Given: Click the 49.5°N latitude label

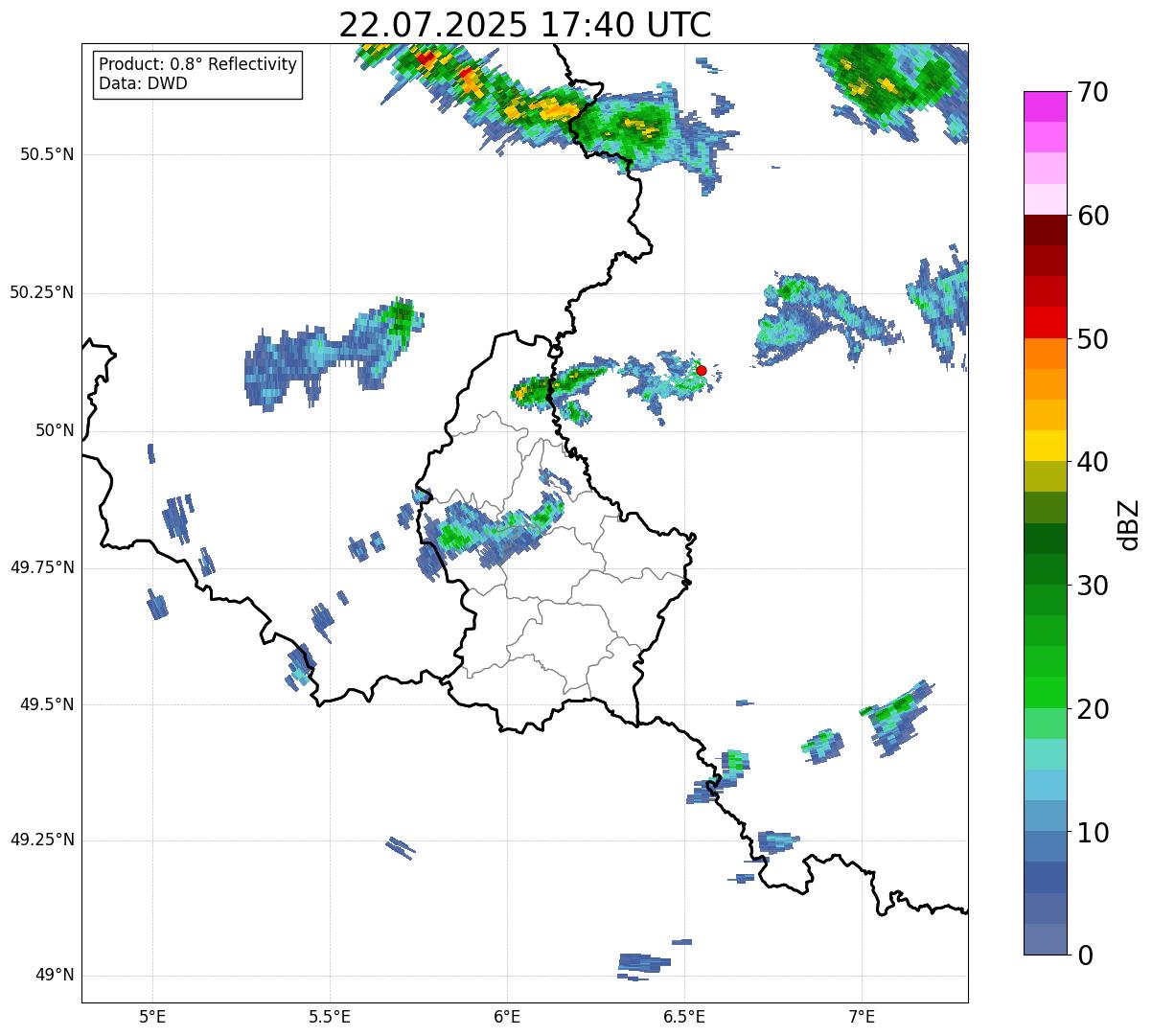Looking at the screenshot, I should pyautogui.click(x=47, y=704).
